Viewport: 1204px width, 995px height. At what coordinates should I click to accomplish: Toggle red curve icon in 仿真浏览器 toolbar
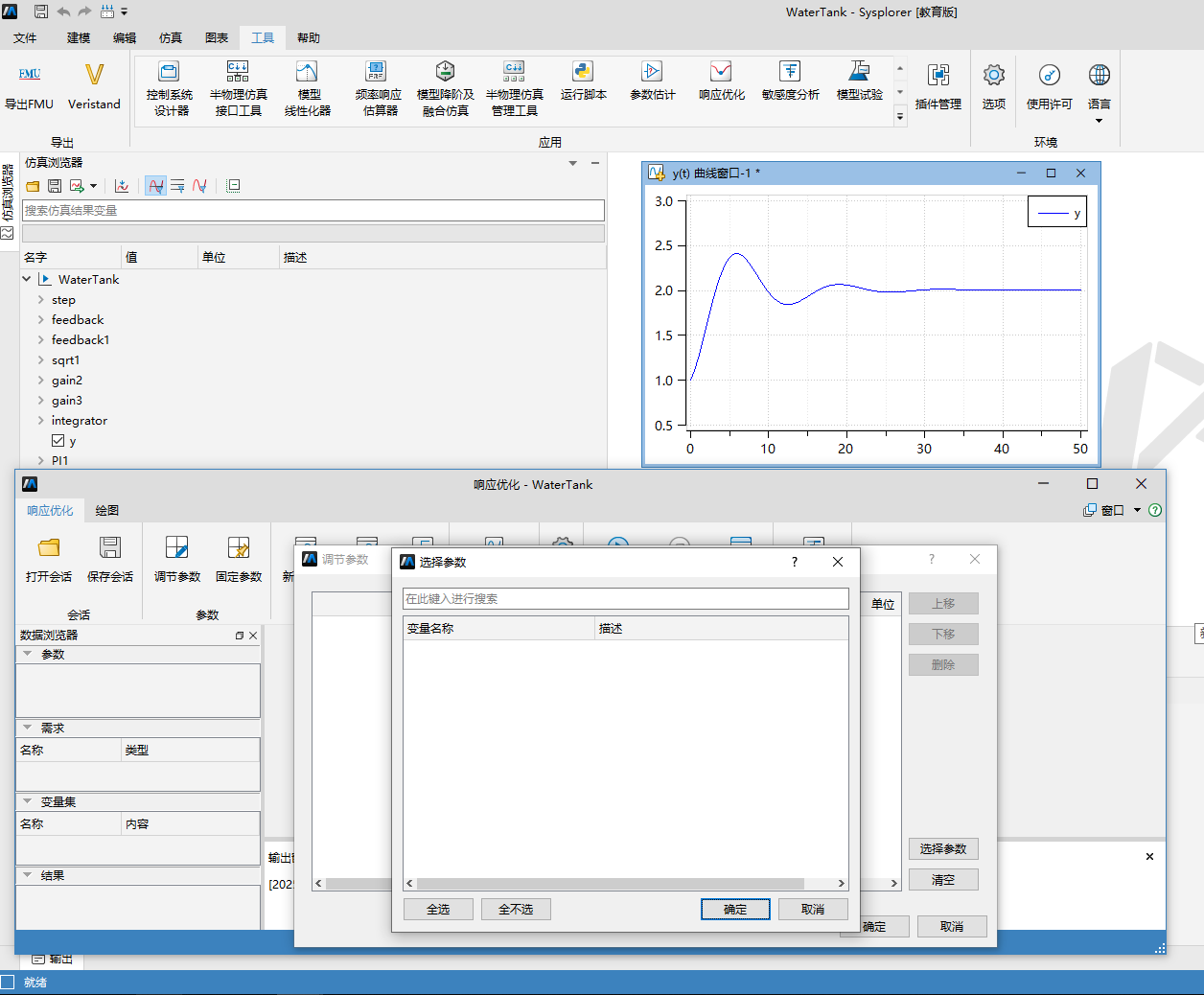199,186
